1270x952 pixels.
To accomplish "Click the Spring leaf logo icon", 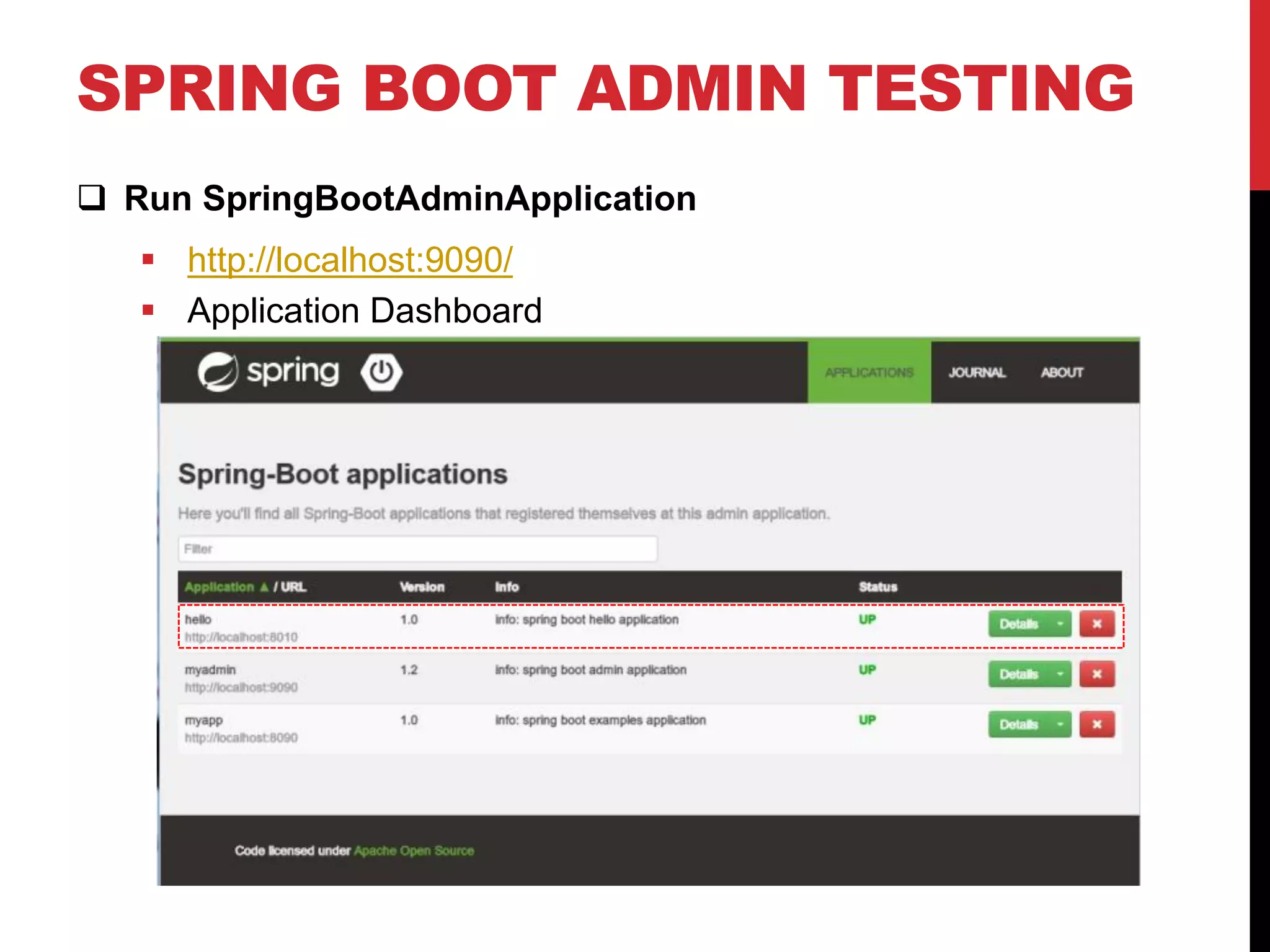I will pyautogui.click(x=218, y=372).
